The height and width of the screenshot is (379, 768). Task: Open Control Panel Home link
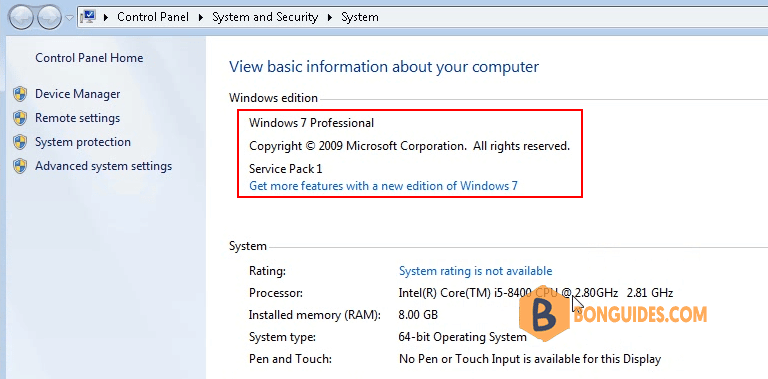tap(89, 58)
